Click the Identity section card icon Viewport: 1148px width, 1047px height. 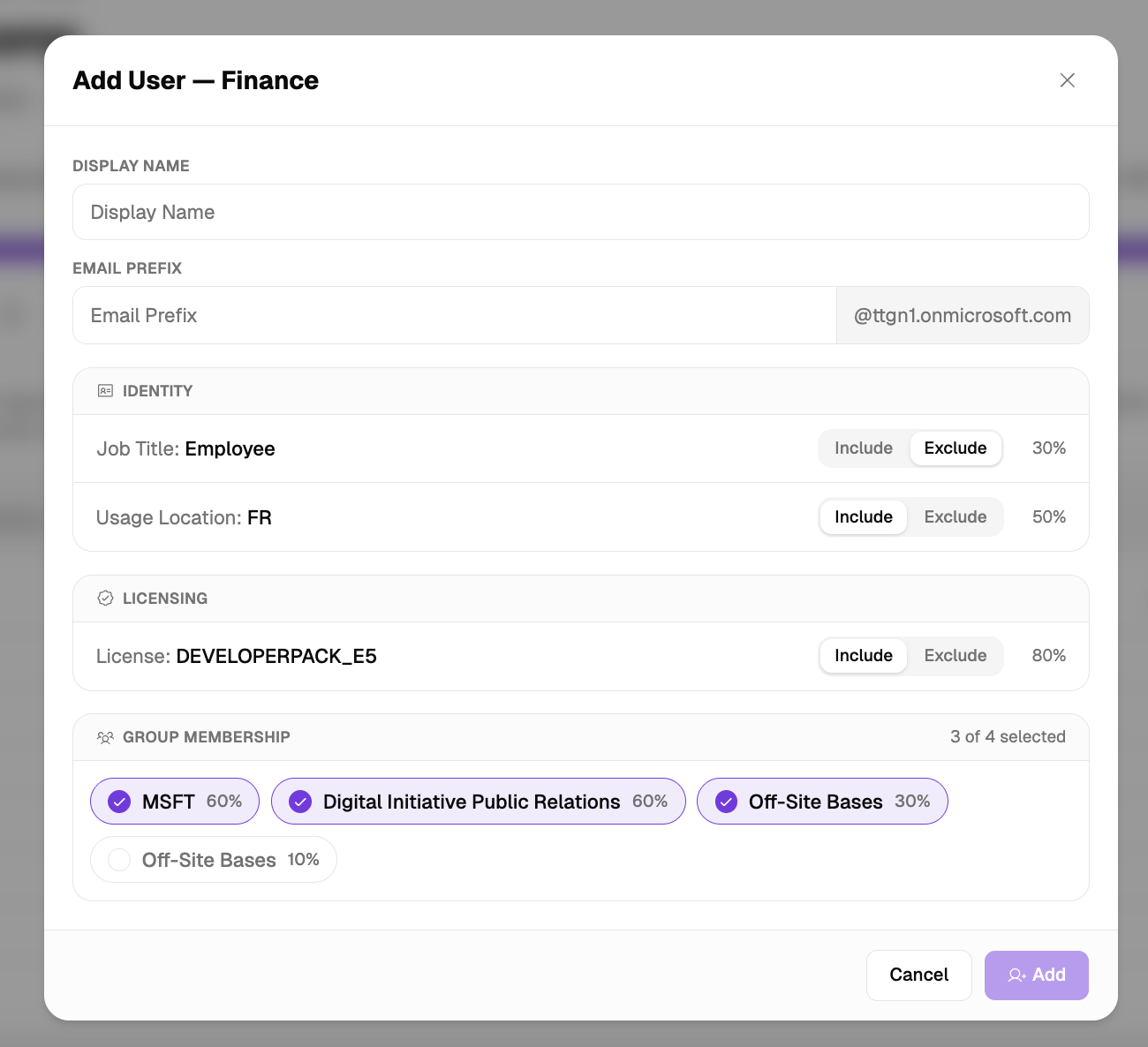pyautogui.click(x=105, y=391)
